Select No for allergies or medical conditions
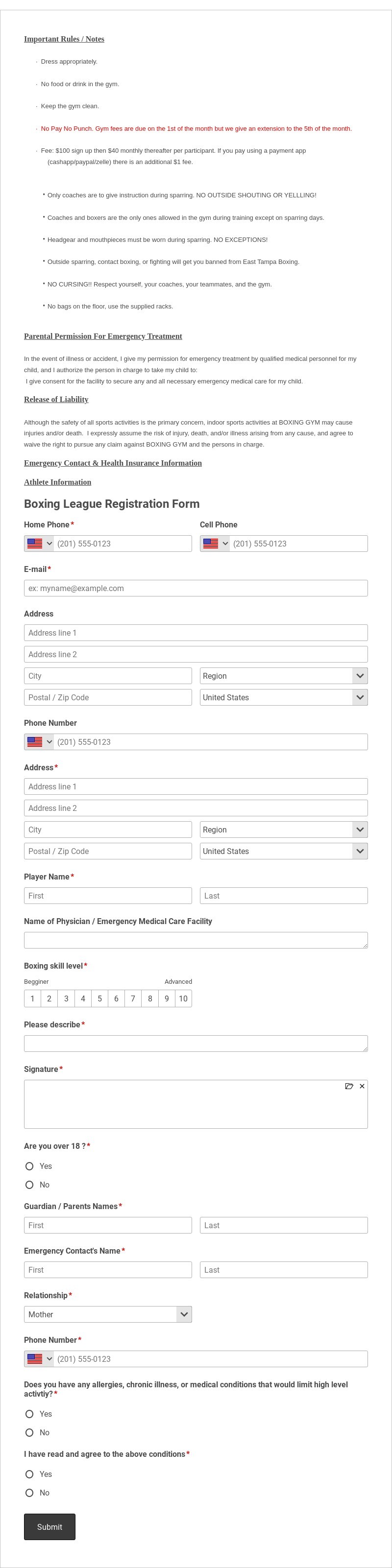The height and width of the screenshot is (1568, 392). 29,1432
